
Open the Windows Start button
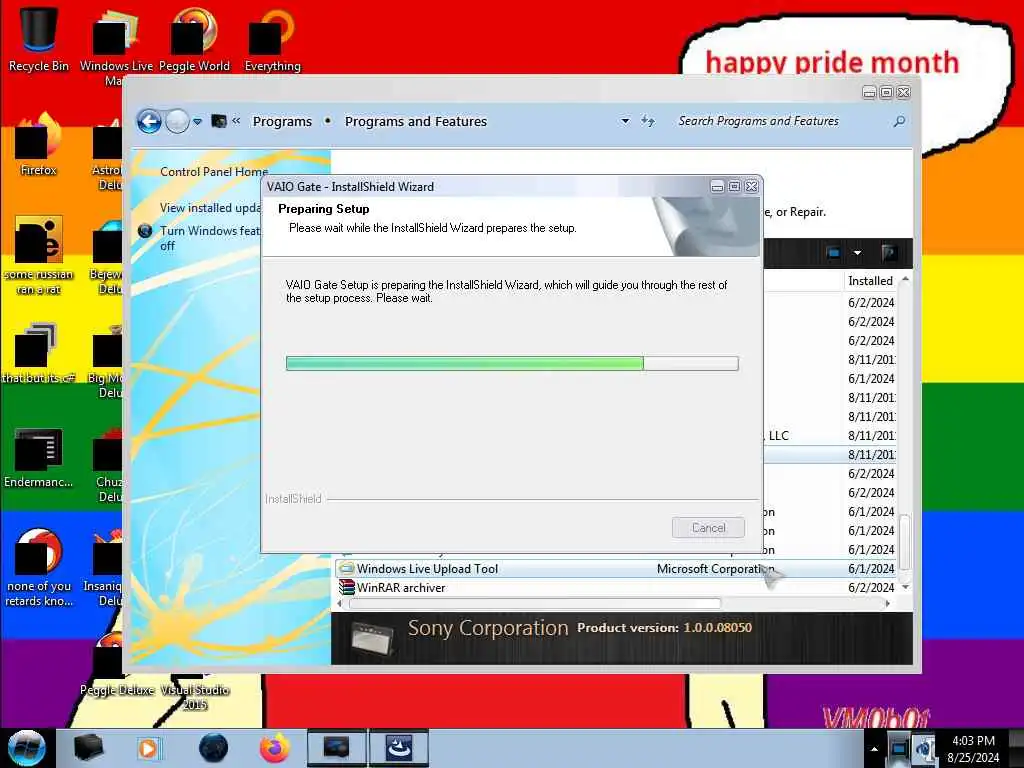click(x=26, y=748)
